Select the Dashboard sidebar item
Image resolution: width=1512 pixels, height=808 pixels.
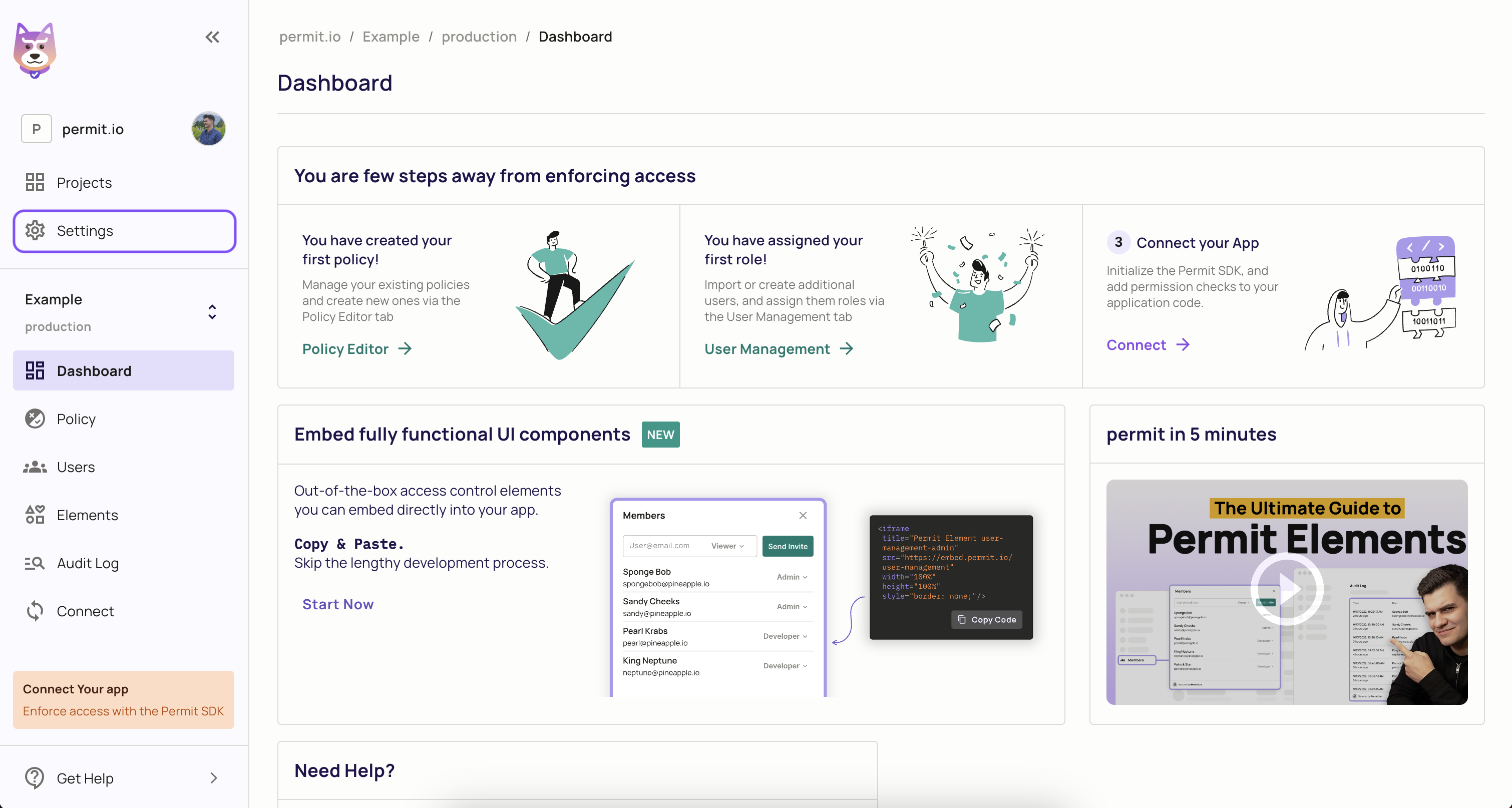coord(124,371)
